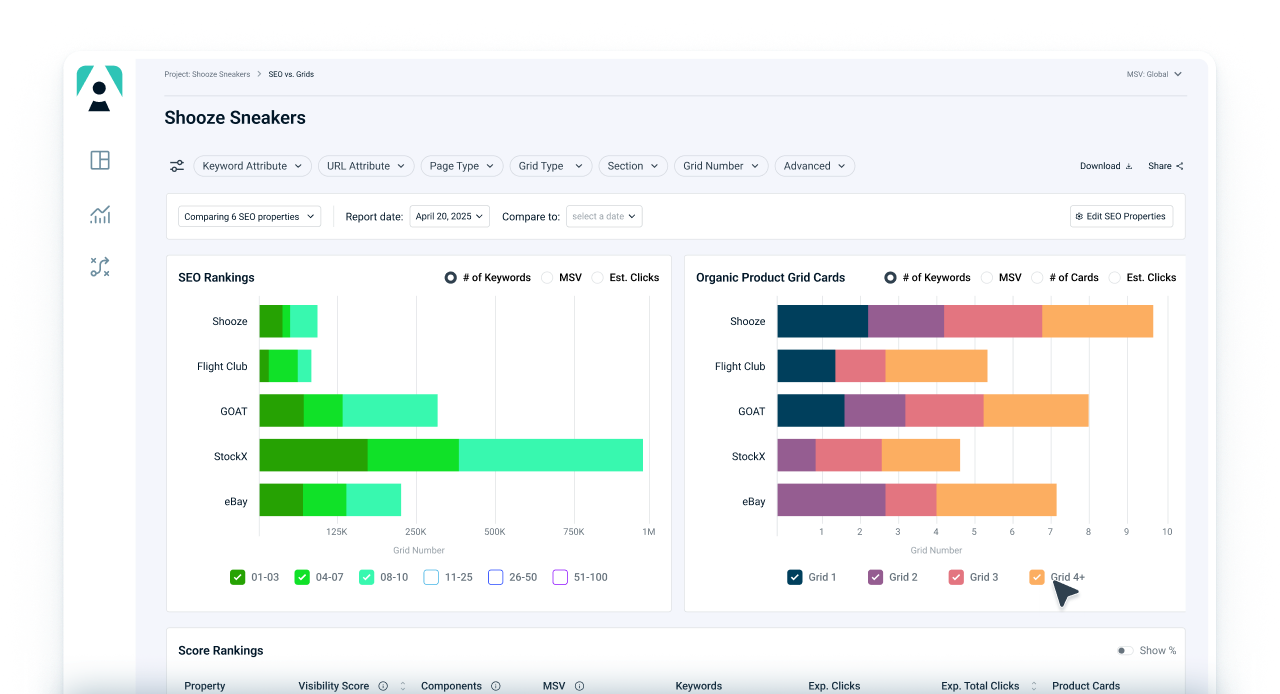Open the trend chart sidebar icon
Image resolution: width=1280 pixels, height=694 pixels.
point(100,214)
